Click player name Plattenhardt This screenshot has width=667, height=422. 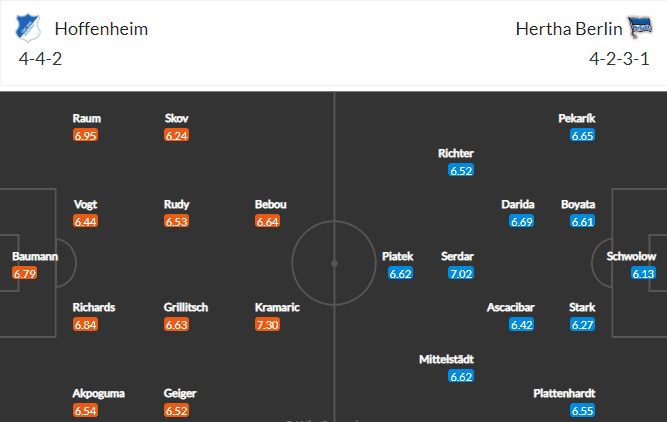[564, 393]
